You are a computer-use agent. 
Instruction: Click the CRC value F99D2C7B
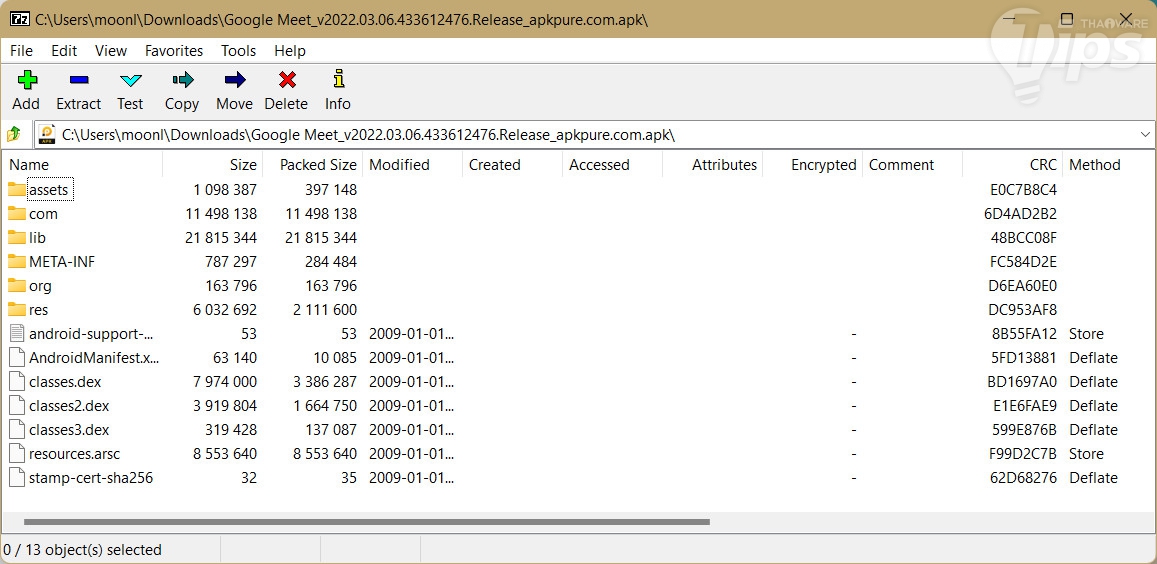pos(1024,454)
